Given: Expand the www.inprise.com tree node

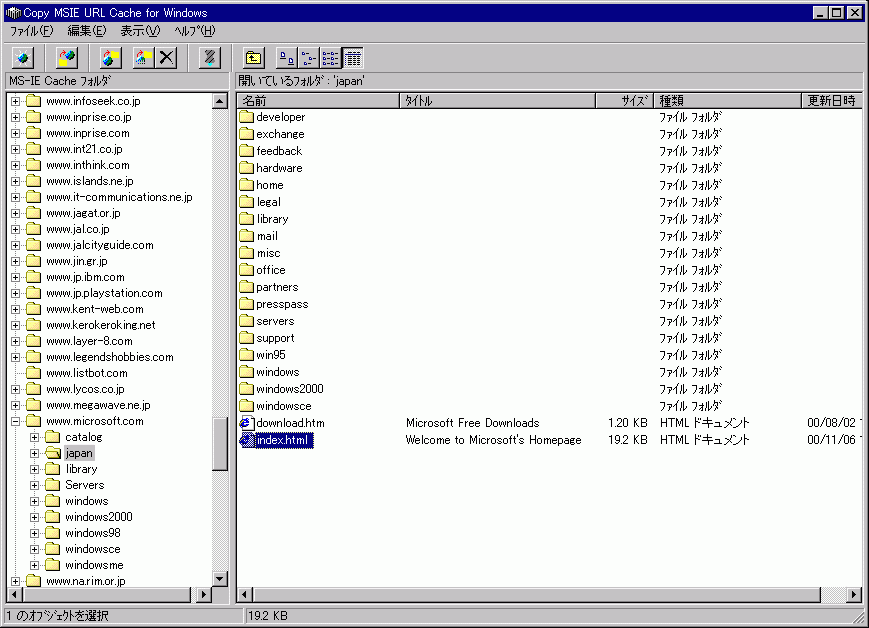Looking at the screenshot, I should click(x=16, y=134).
